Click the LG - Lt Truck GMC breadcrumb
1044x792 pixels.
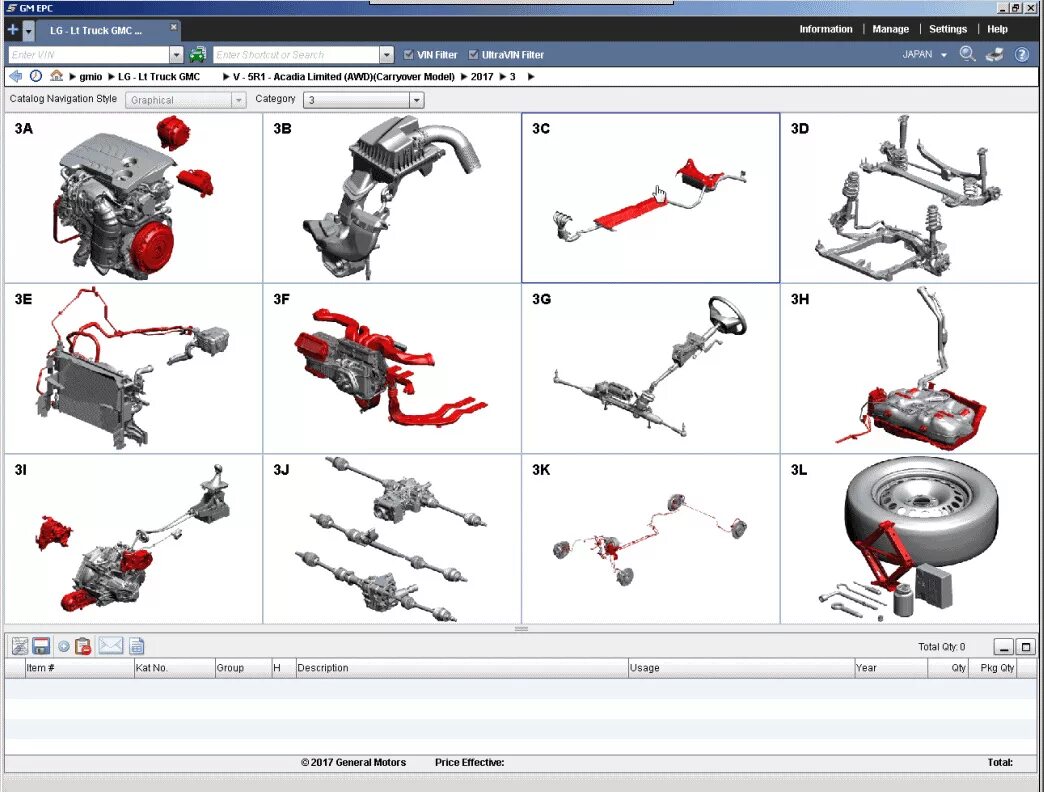(x=158, y=77)
